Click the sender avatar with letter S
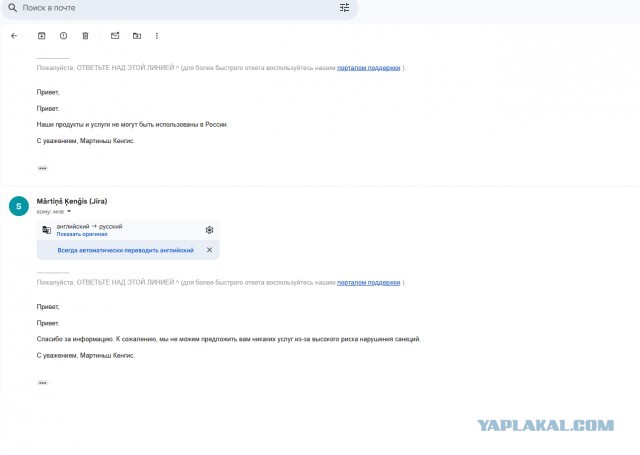640x455 pixels. [x=17, y=206]
